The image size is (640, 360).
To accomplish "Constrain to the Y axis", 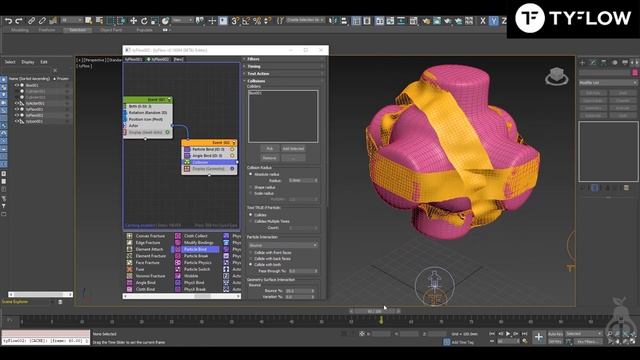I will (x=493, y=20).
